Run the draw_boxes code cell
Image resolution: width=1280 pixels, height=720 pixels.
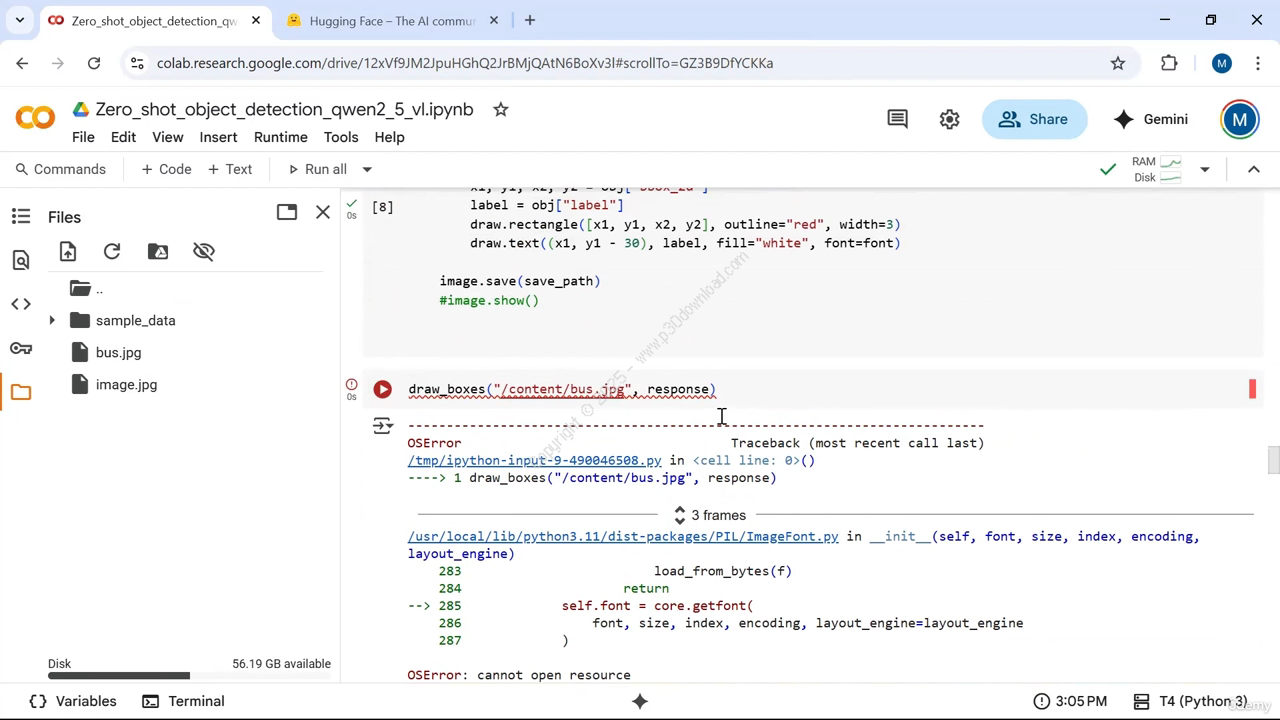tap(382, 390)
